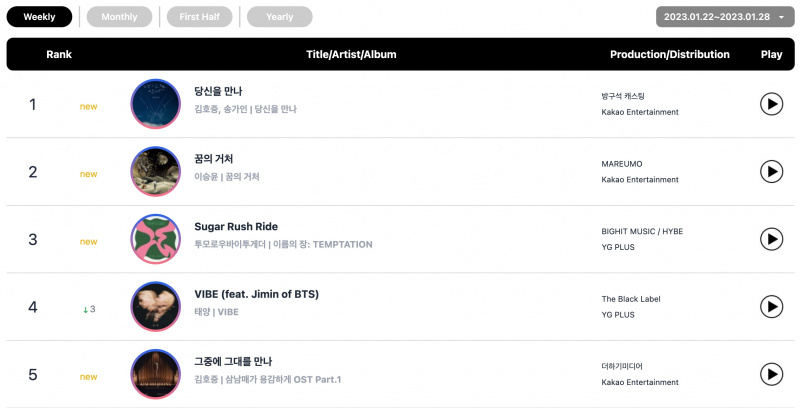800x408 pixels.
Task: Open the VIBE heart album thumbnail
Action: [156, 307]
